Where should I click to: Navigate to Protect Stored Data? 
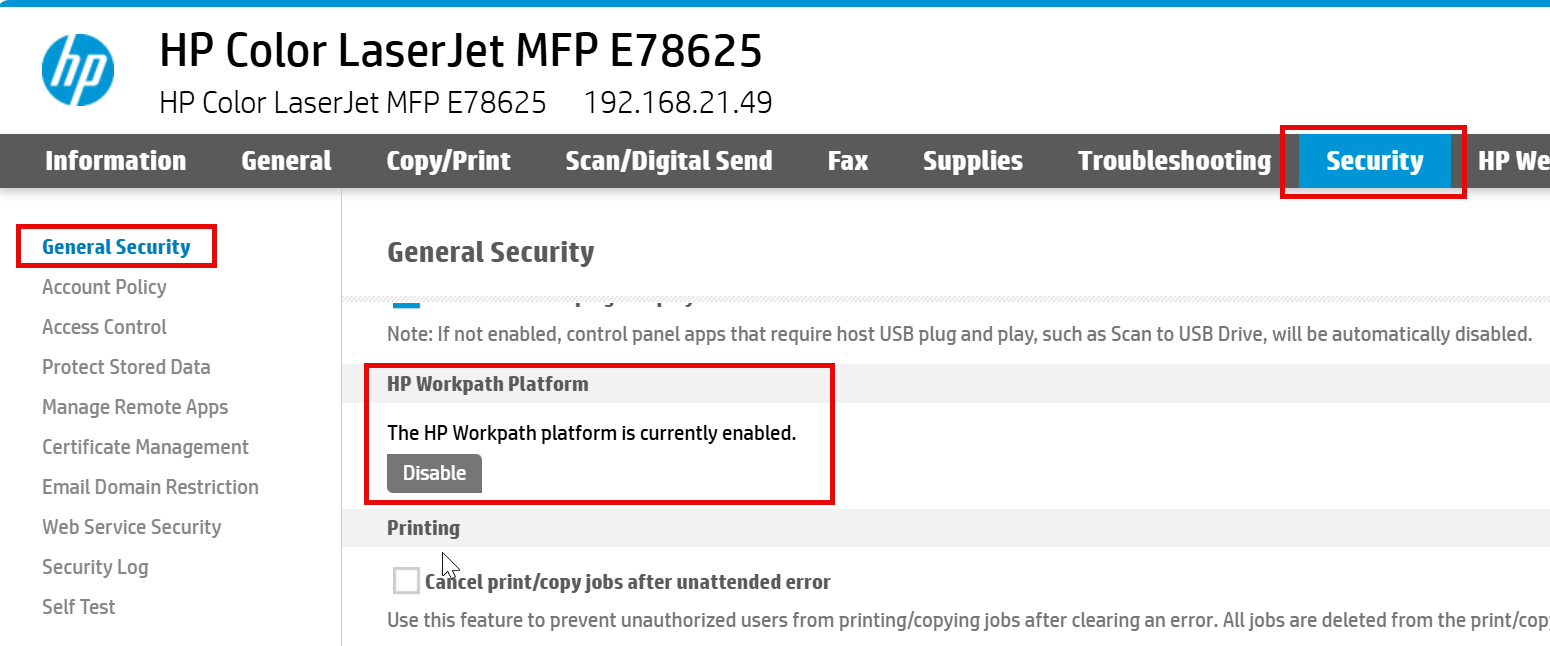(x=126, y=367)
